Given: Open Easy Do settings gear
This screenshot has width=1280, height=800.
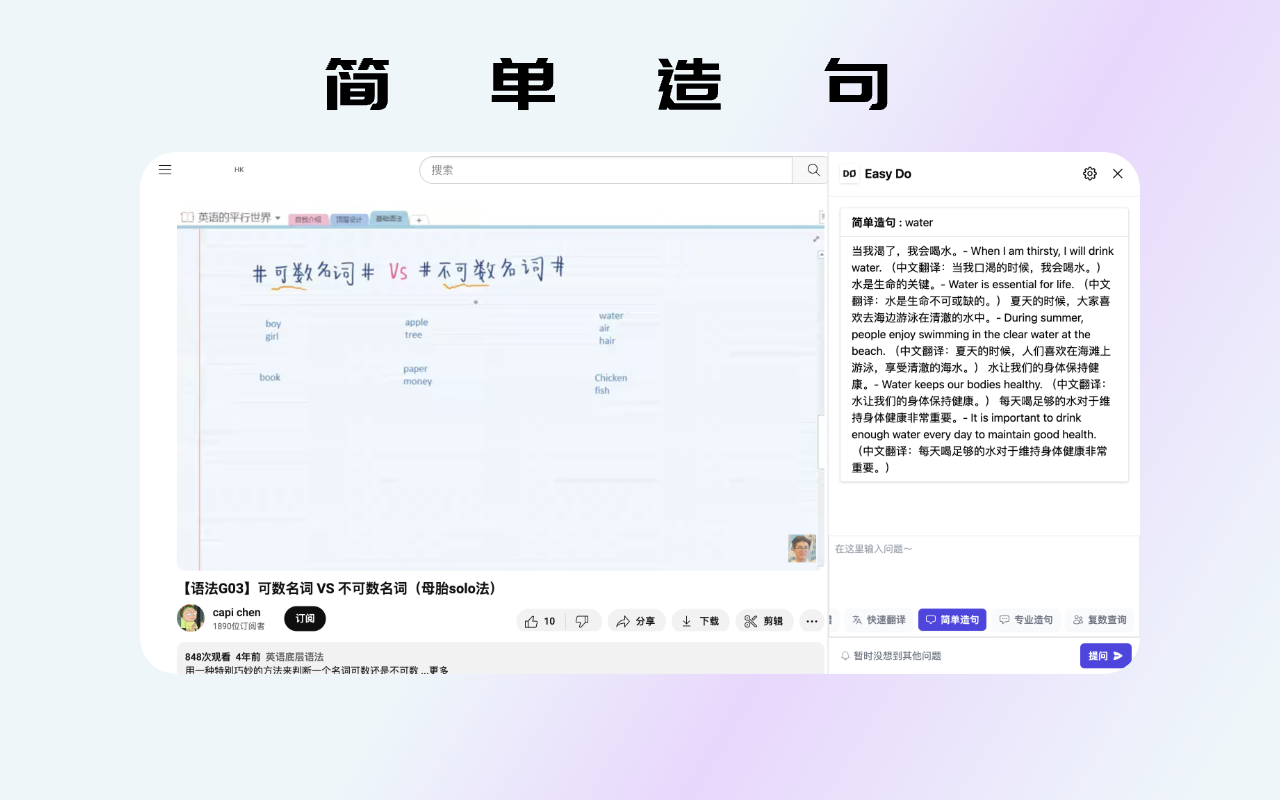Looking at the screenshot, I should point(1090,173).
